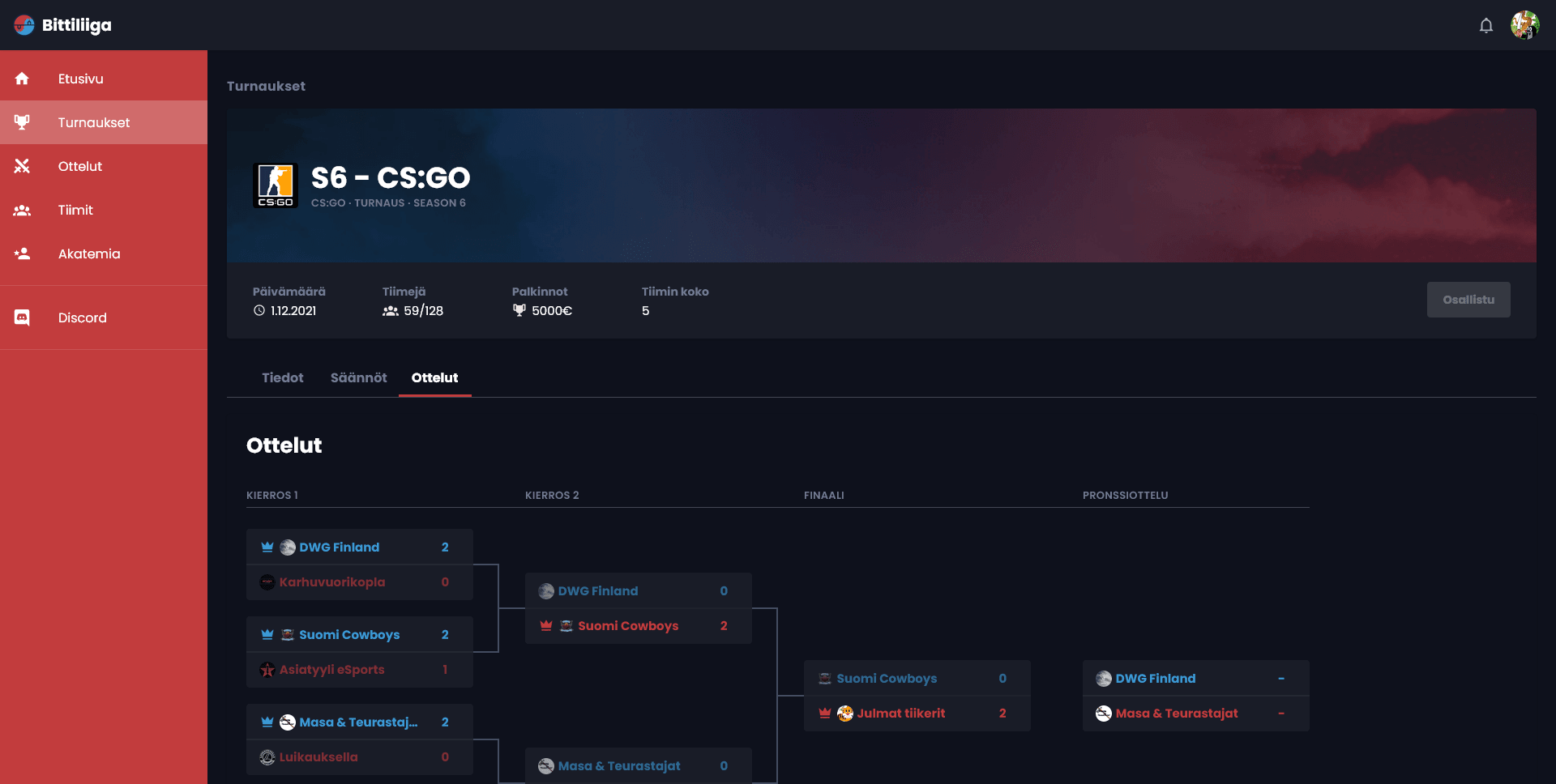Image resolution: width=1556 pixels, height=784 pixels.
Task: Click the FINAALI column header
Action: click(824, 495)
